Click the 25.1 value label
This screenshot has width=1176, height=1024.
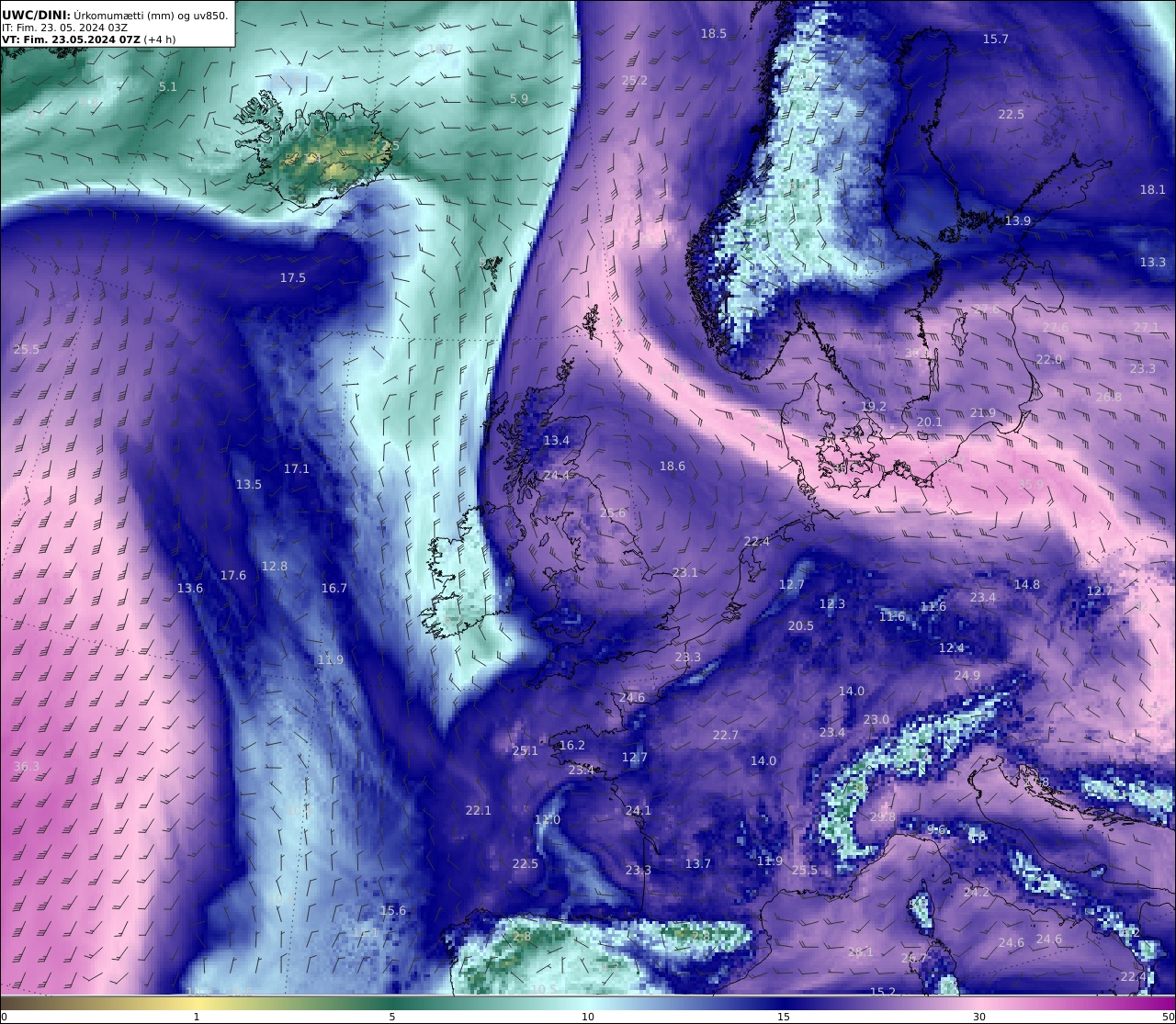pyautogui.click(x=526, y=750)
